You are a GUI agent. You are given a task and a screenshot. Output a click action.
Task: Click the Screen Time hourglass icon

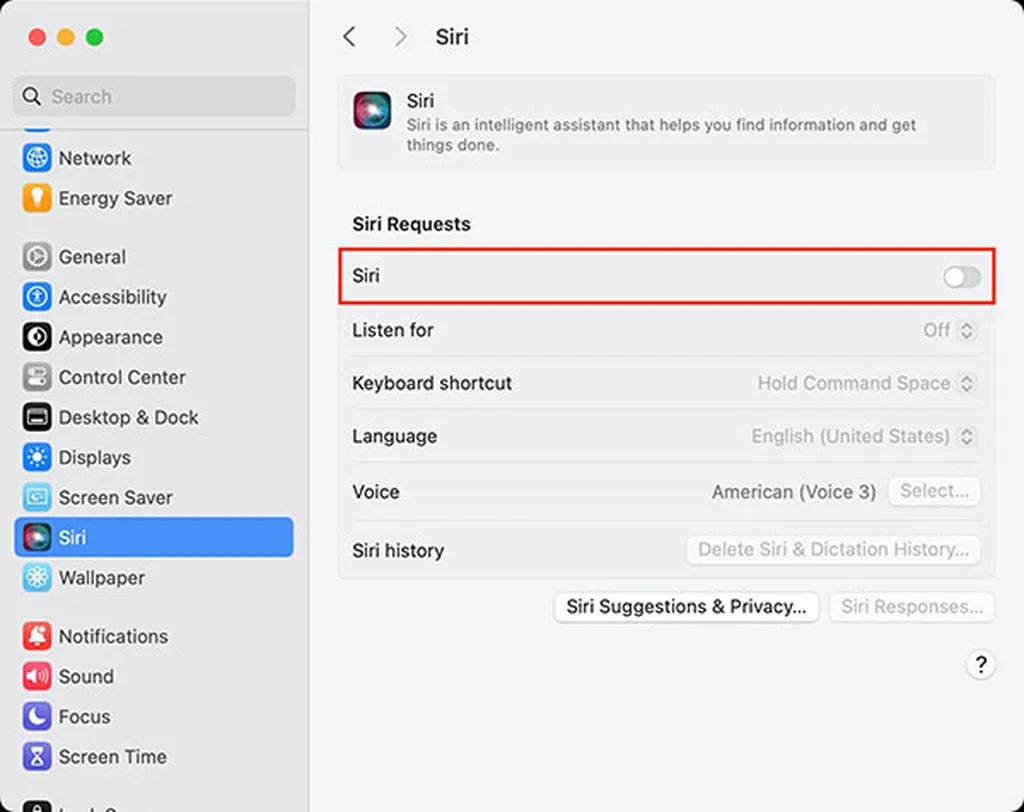(37, 756)
